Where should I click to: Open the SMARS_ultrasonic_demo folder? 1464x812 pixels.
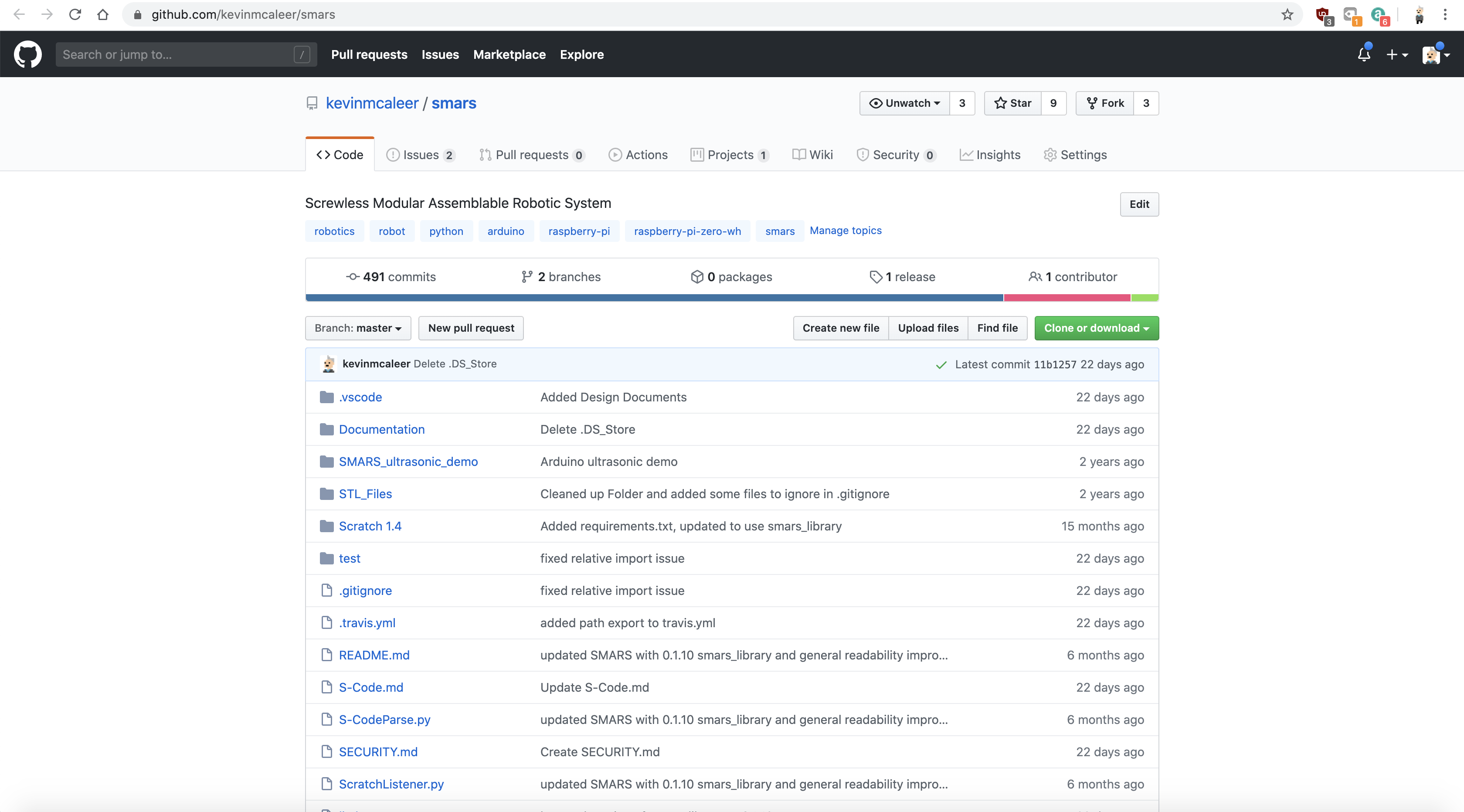(409, 462)
